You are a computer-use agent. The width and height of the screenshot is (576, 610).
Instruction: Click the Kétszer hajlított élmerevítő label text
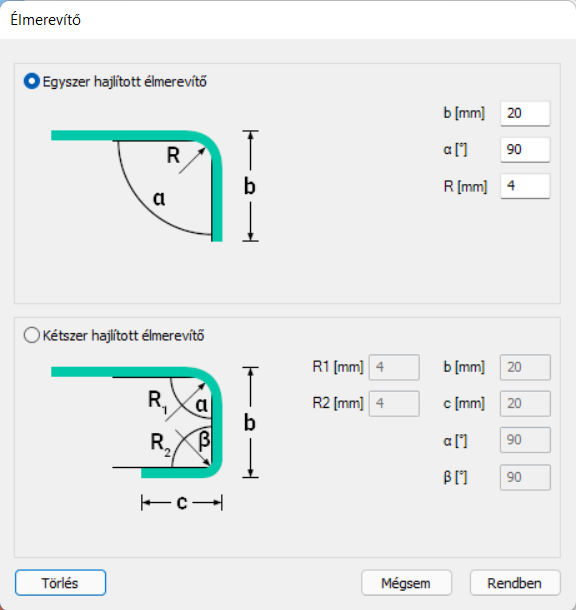123,335
